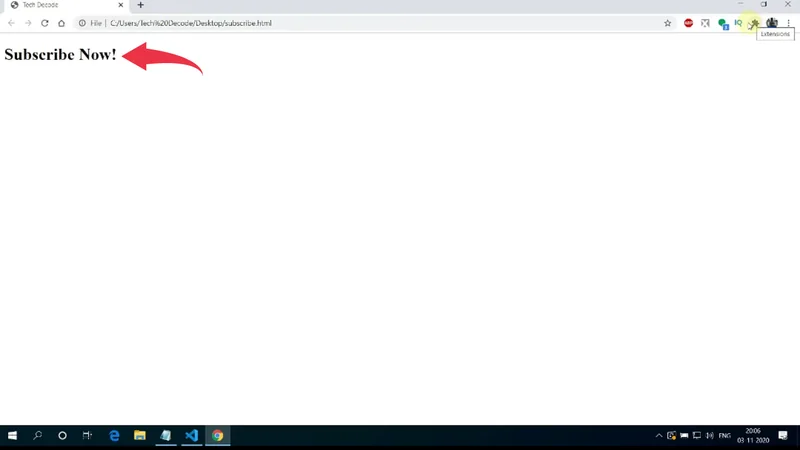800x450 pixels.
Task: Click the browser back arrow
Action: click(x=11, y=23)
